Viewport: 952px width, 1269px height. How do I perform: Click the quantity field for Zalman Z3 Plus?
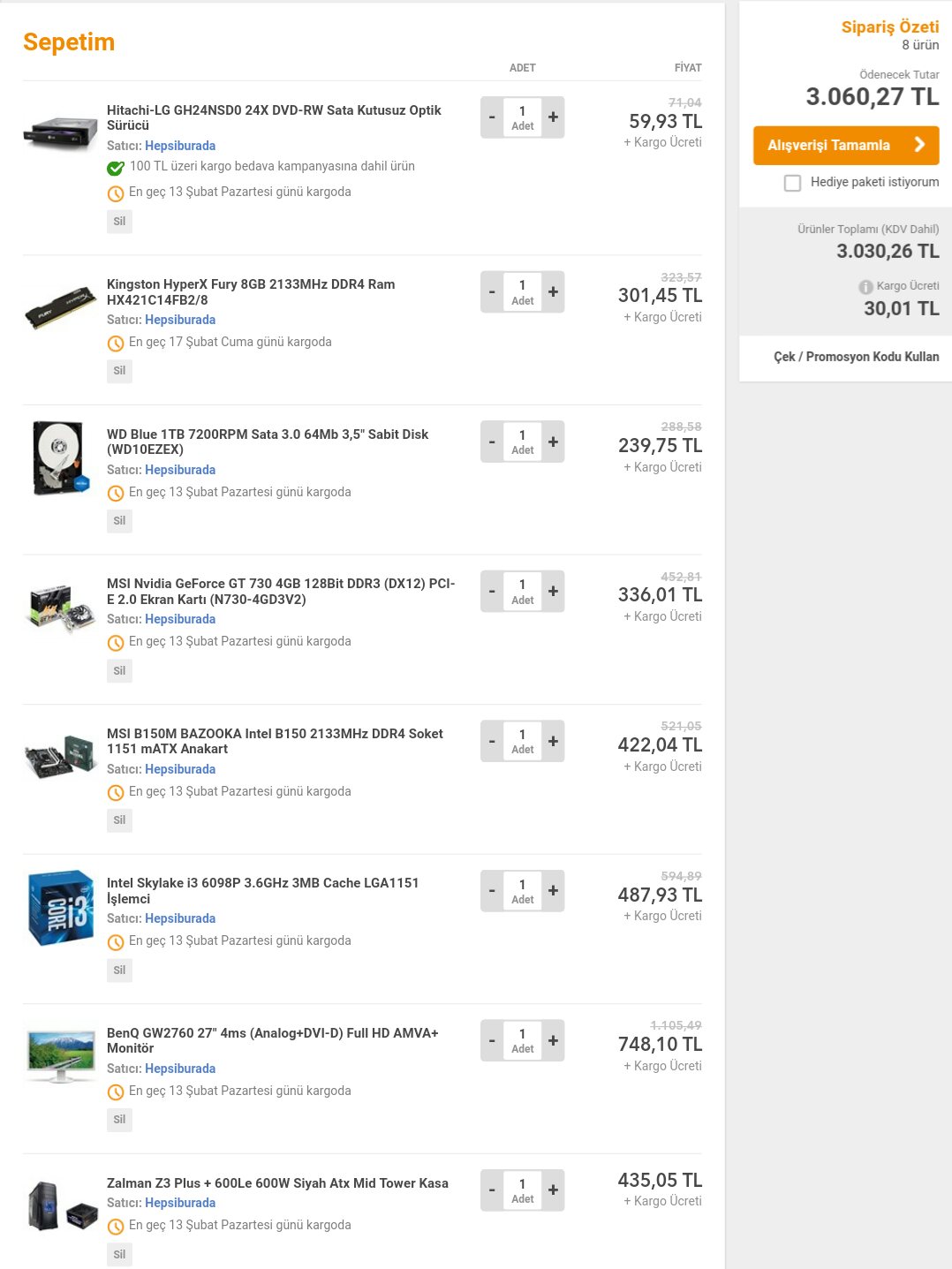(x=523, y=1190)
